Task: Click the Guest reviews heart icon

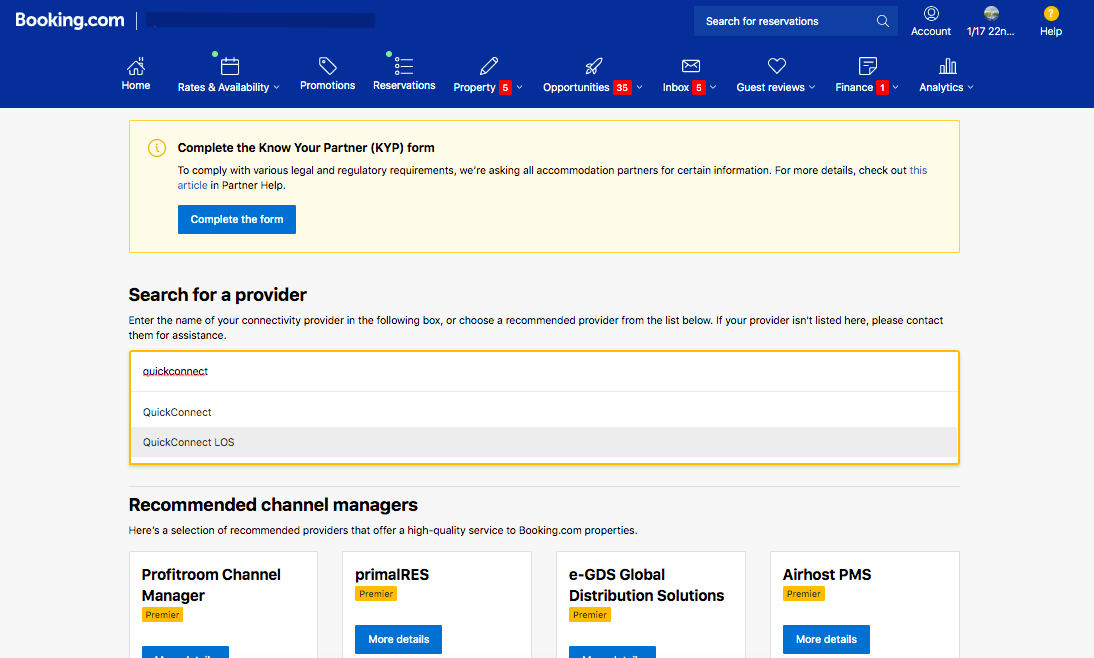Action: coord(777,66)
